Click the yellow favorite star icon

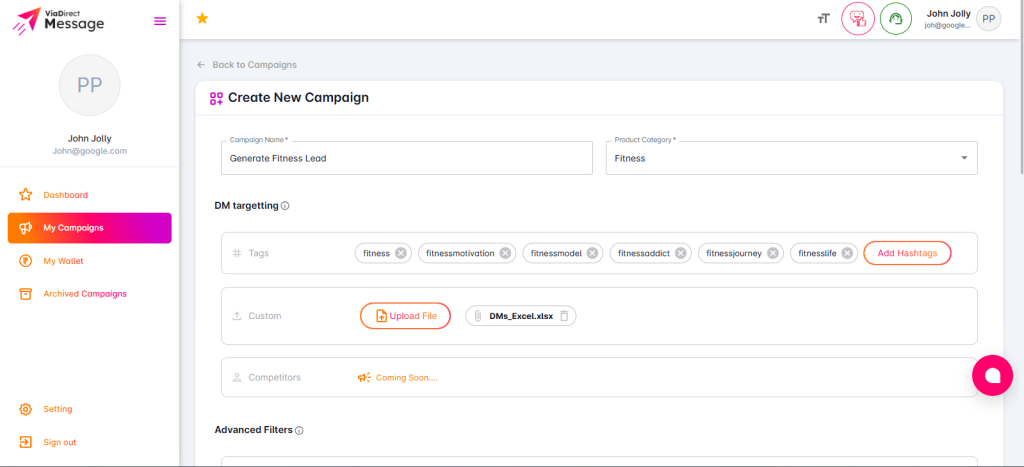202,18
